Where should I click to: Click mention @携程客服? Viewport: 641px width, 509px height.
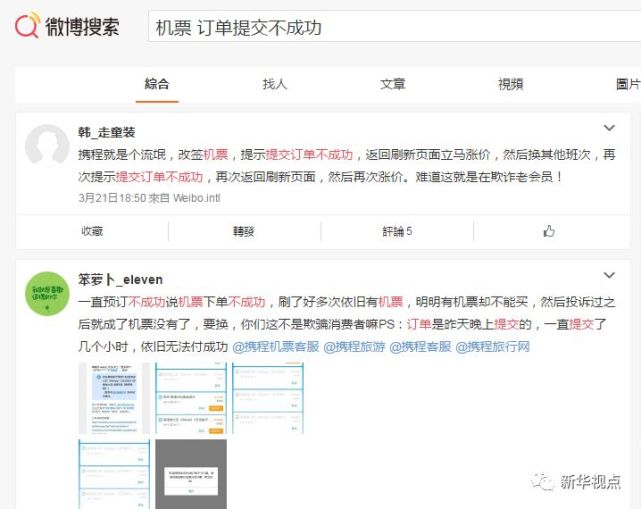(420, 347)
